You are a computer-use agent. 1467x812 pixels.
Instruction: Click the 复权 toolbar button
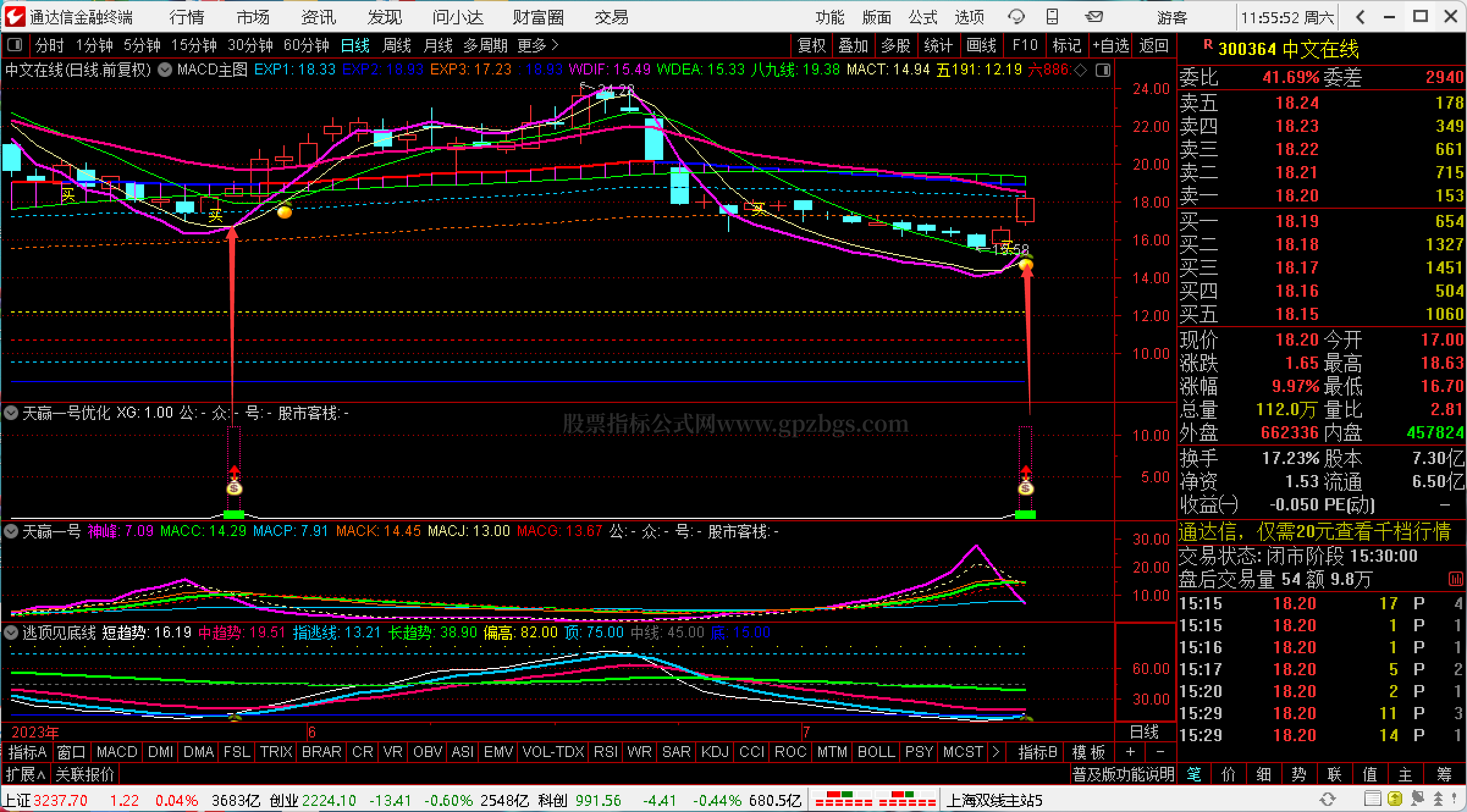coord(812,45)
